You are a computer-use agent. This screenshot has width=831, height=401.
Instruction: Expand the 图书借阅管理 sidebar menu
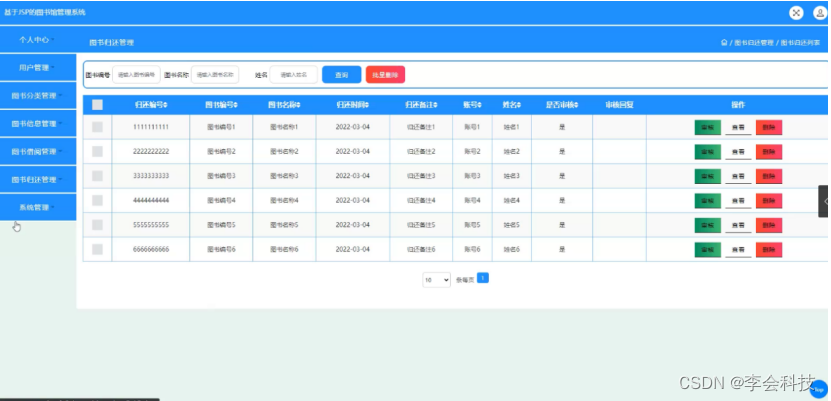(x=38, y=152)
